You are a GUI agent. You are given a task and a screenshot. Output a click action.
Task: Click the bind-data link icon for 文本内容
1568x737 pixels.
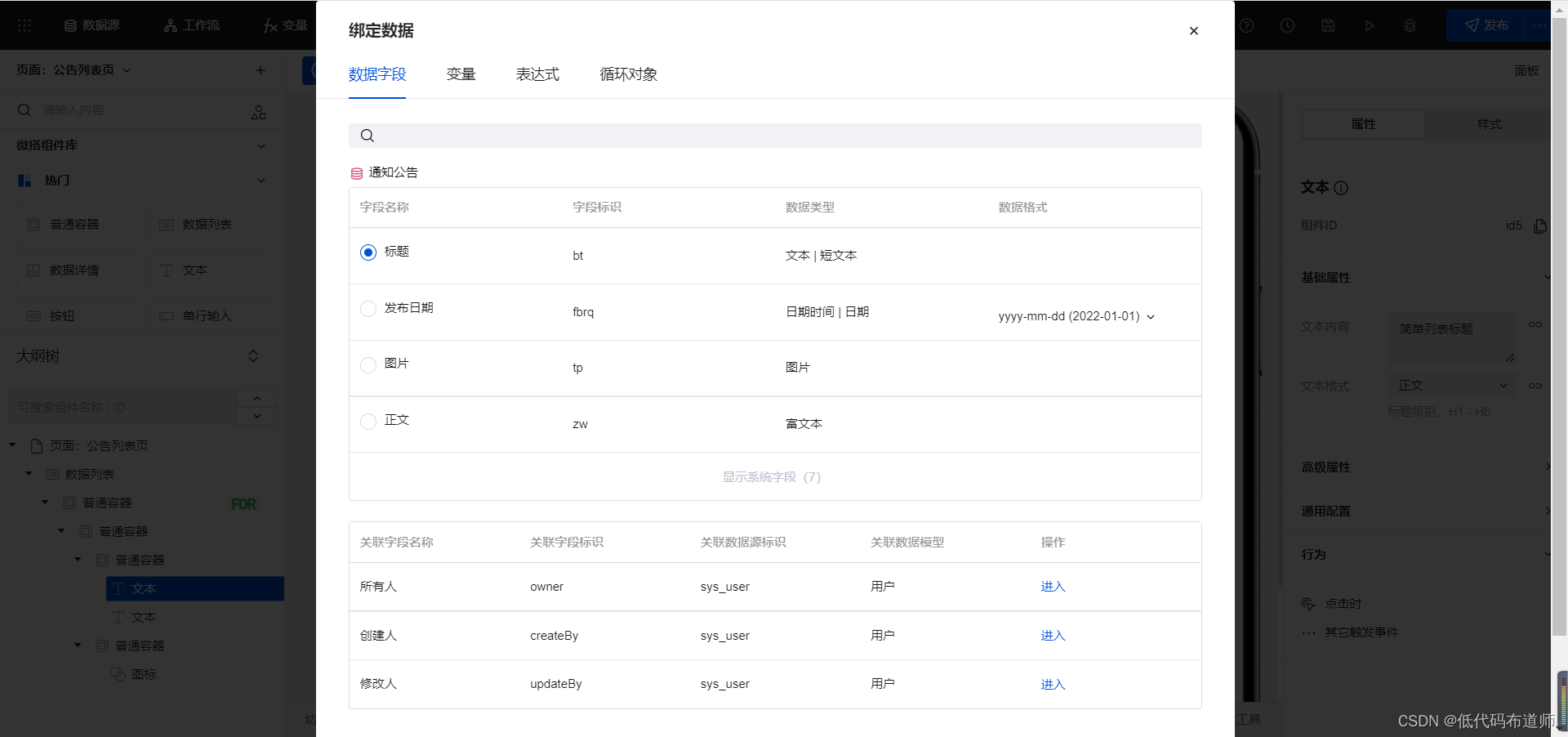[x=1535, y=325]
